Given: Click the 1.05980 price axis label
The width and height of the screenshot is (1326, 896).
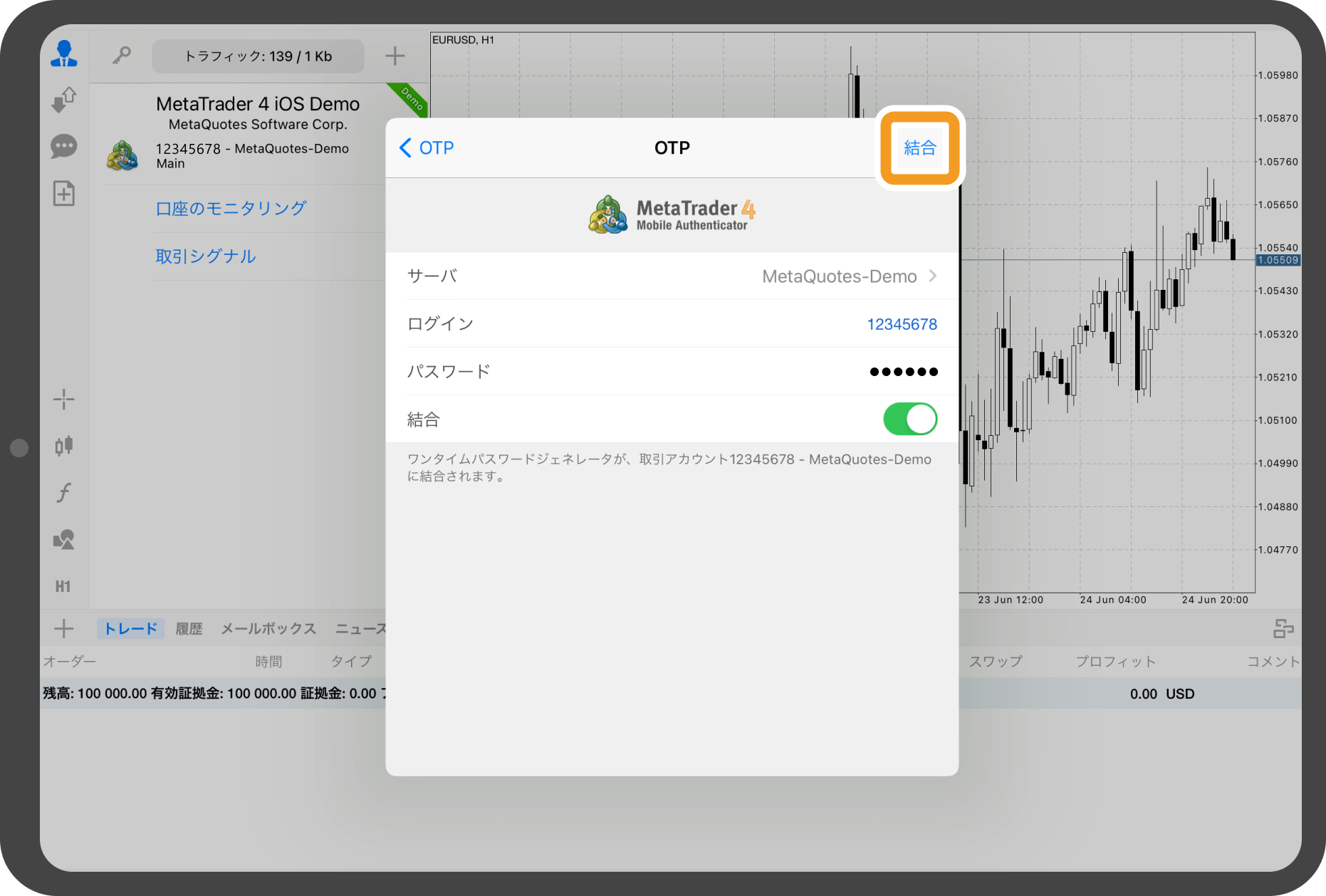Looking at the screenshot, I should coord(1278,75).
